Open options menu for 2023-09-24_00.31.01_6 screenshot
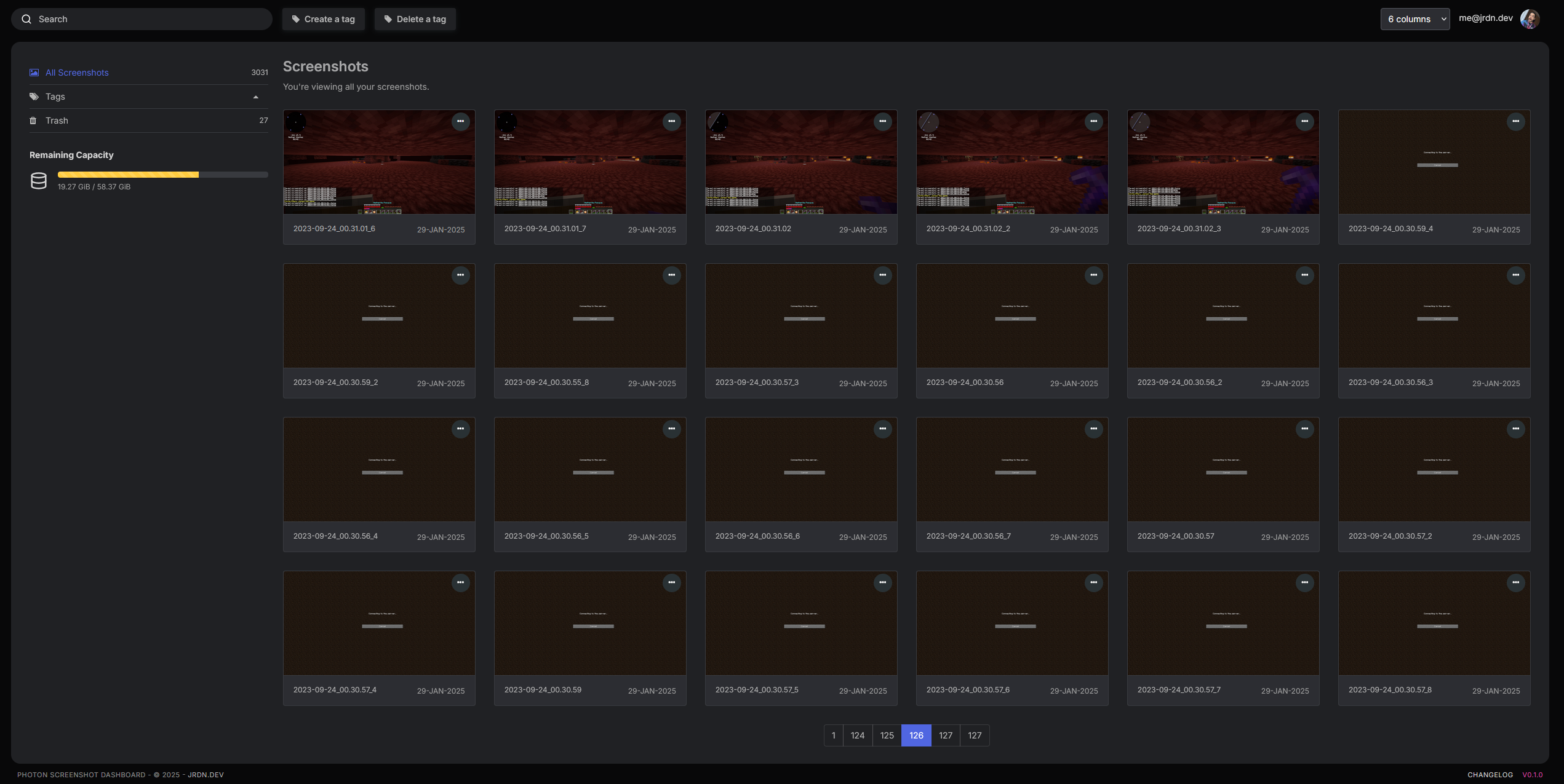Screen dimensions: 1564x784 coord(460,122)
